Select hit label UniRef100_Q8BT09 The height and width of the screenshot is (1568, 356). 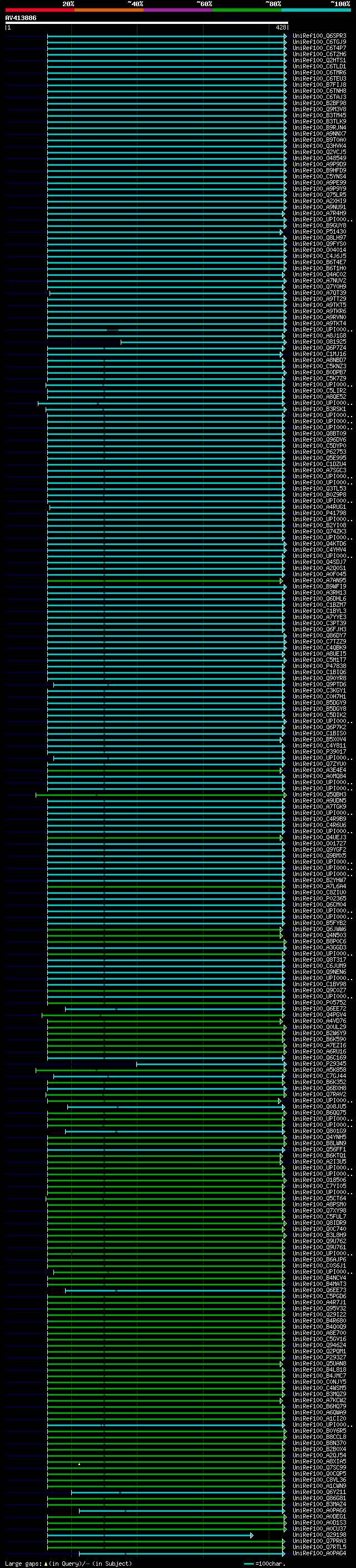[319, 433]
